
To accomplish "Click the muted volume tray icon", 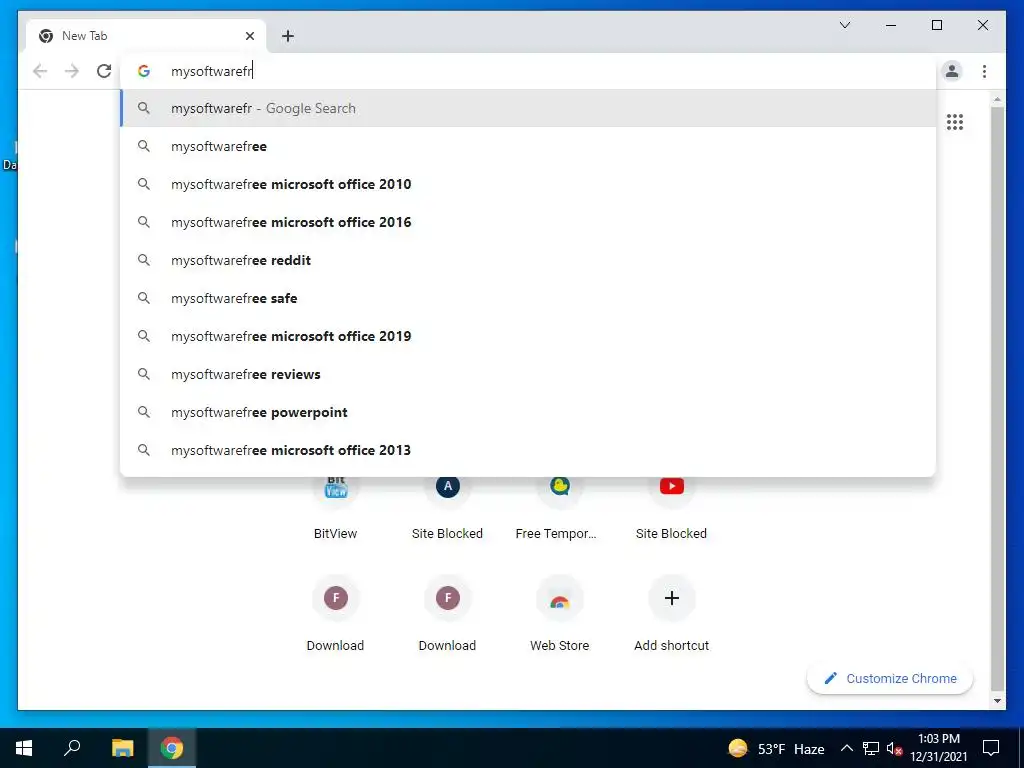I will [894, 748].
